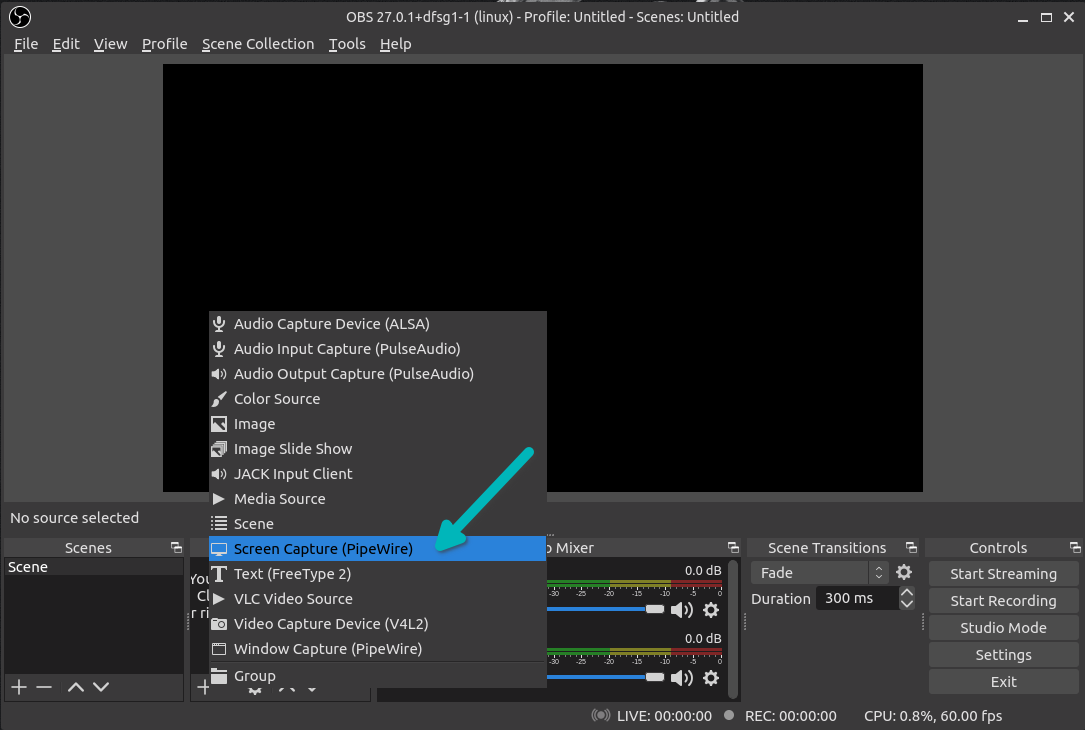Screen dimensions: 1085x730
Task: Mute the top audio mixer source
Action: pos(681,610)
